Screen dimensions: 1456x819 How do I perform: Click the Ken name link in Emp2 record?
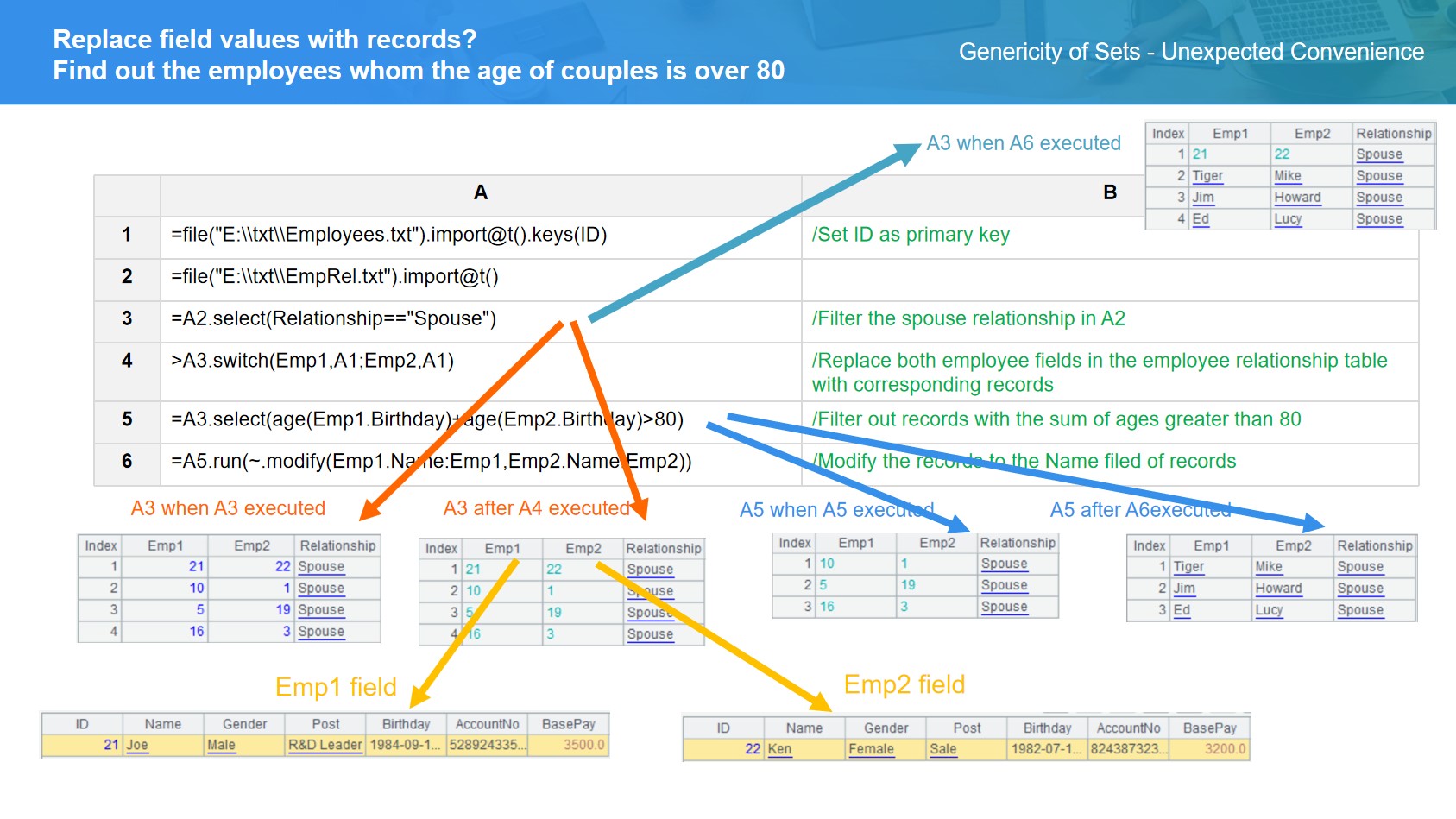(x=779, y=749)
